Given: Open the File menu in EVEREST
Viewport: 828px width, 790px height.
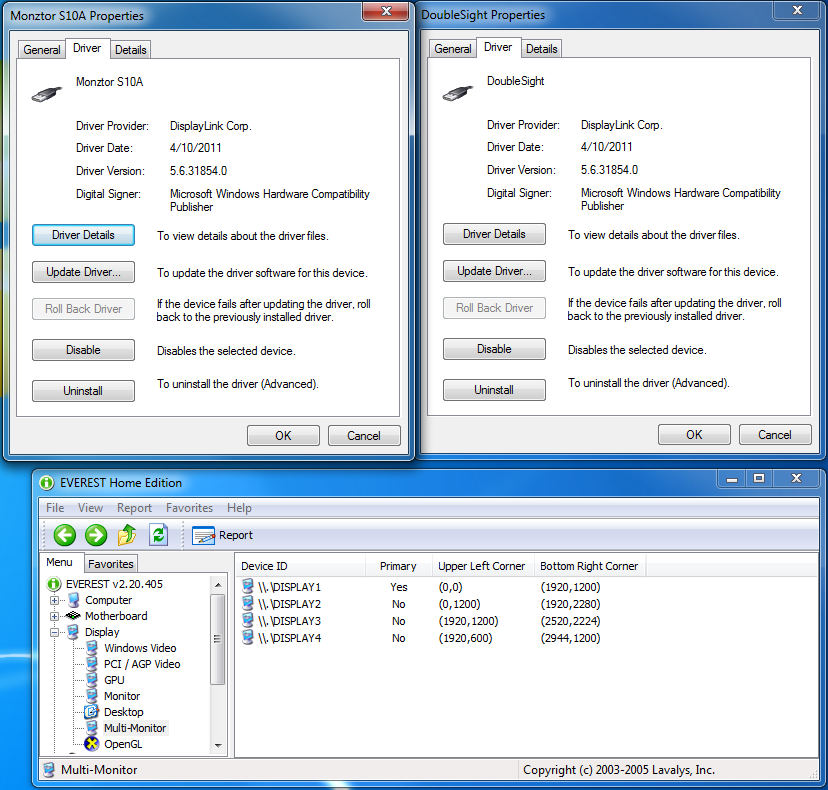Looking at the screenshot, I should 55,507.
